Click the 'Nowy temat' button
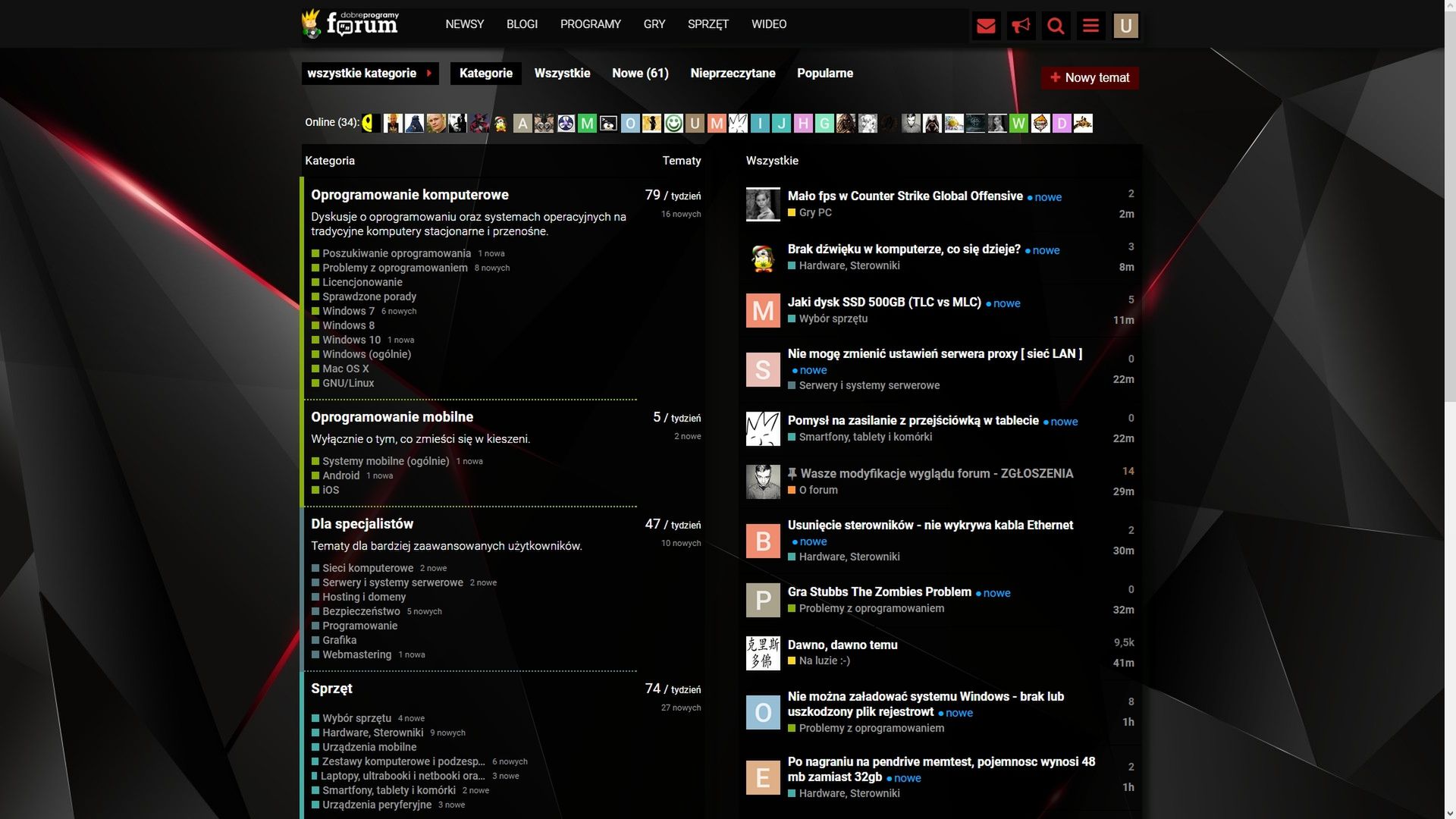 pyautogui.click(x=1089, y=77)
